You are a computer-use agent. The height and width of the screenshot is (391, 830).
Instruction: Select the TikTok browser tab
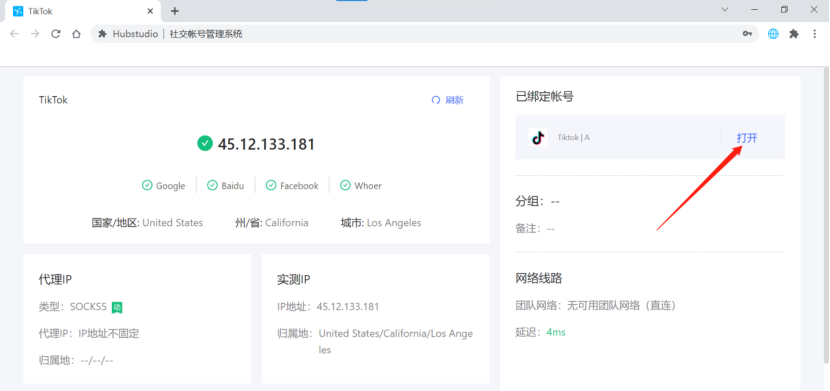tap(82, 11)
